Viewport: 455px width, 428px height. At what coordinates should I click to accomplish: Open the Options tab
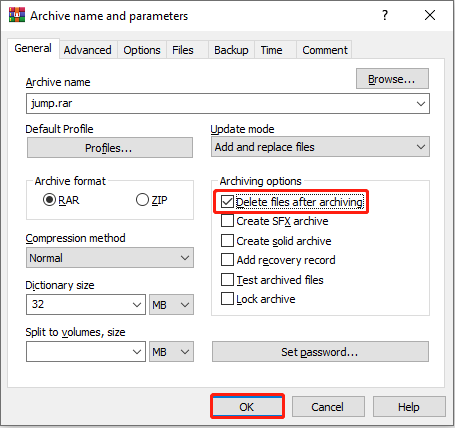142,50
